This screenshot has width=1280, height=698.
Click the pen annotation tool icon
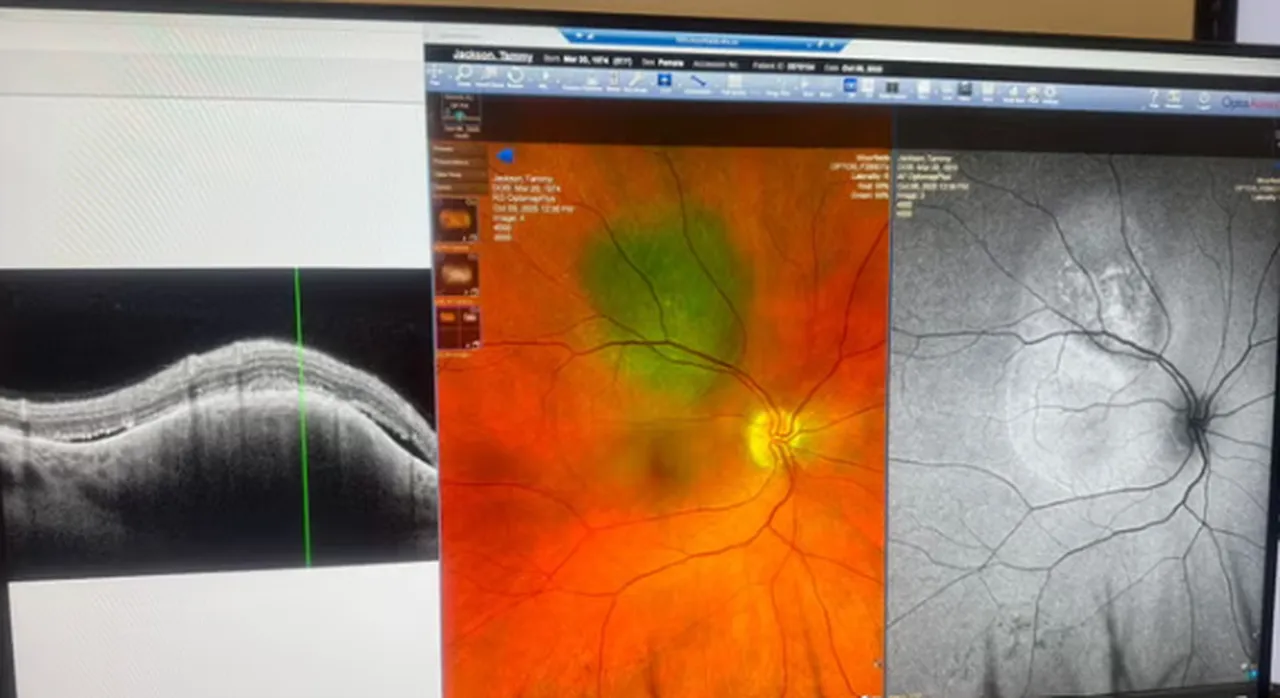click(636, 80)
